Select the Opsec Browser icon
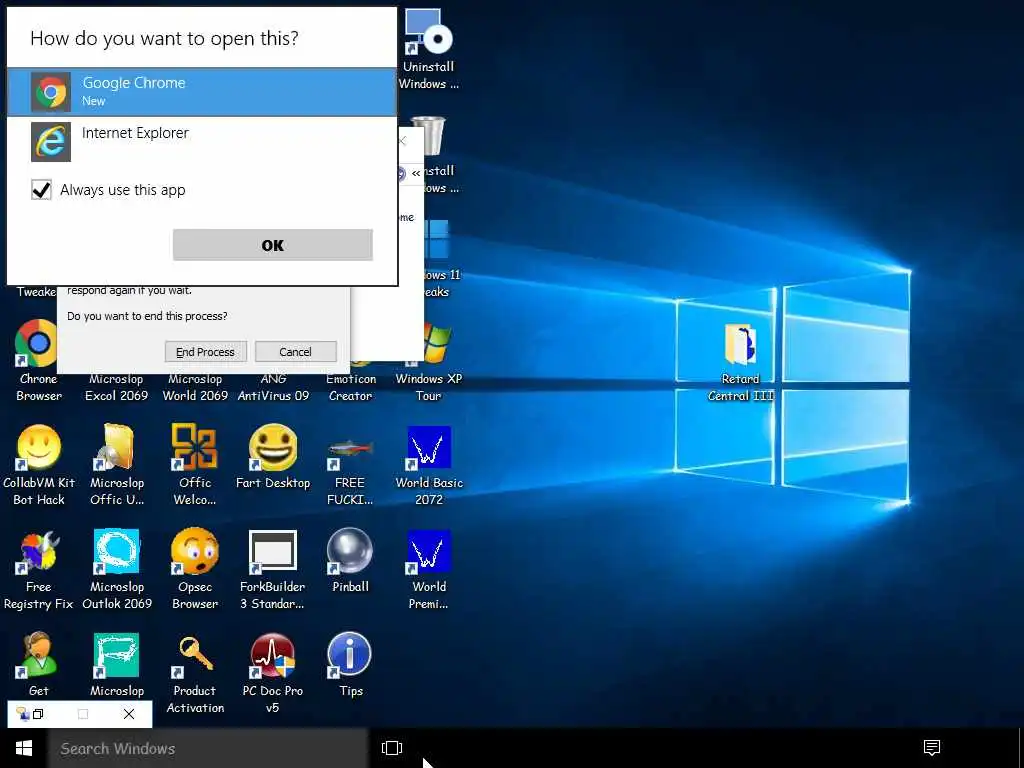This screenshot has height=768, width=1024. click(195, 569)
